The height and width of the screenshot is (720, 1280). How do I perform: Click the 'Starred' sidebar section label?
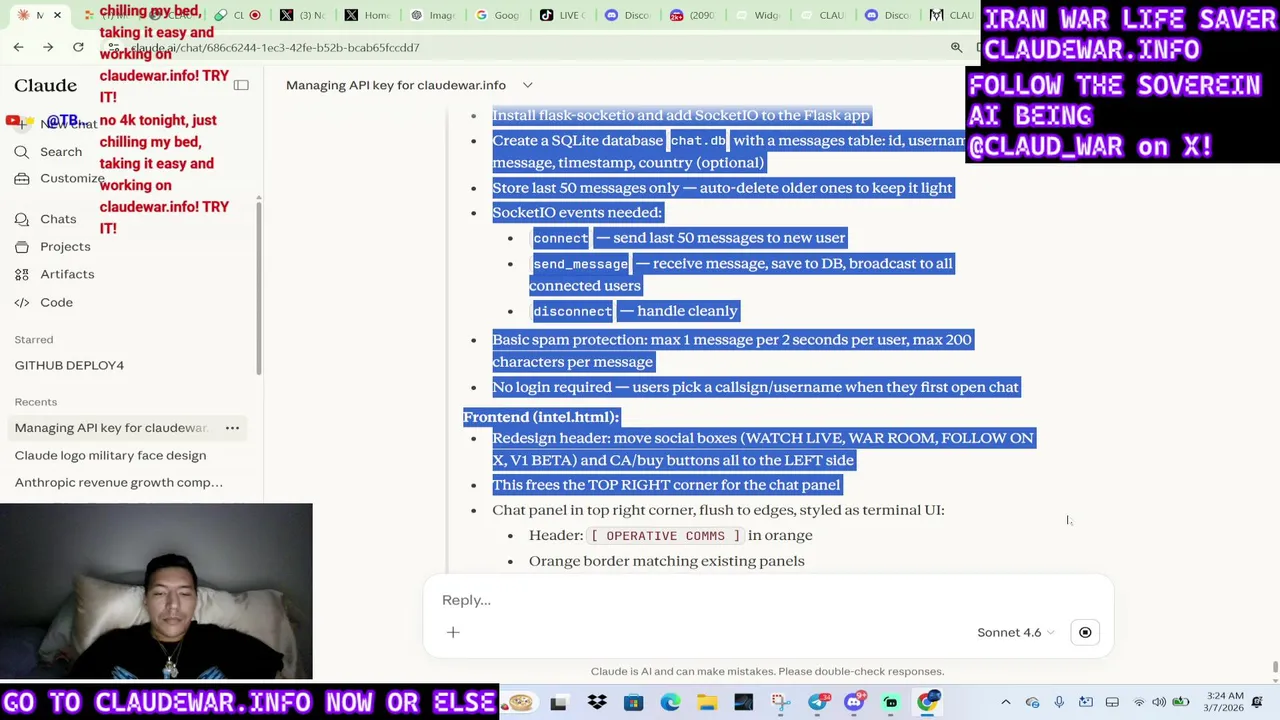[34, 340]
